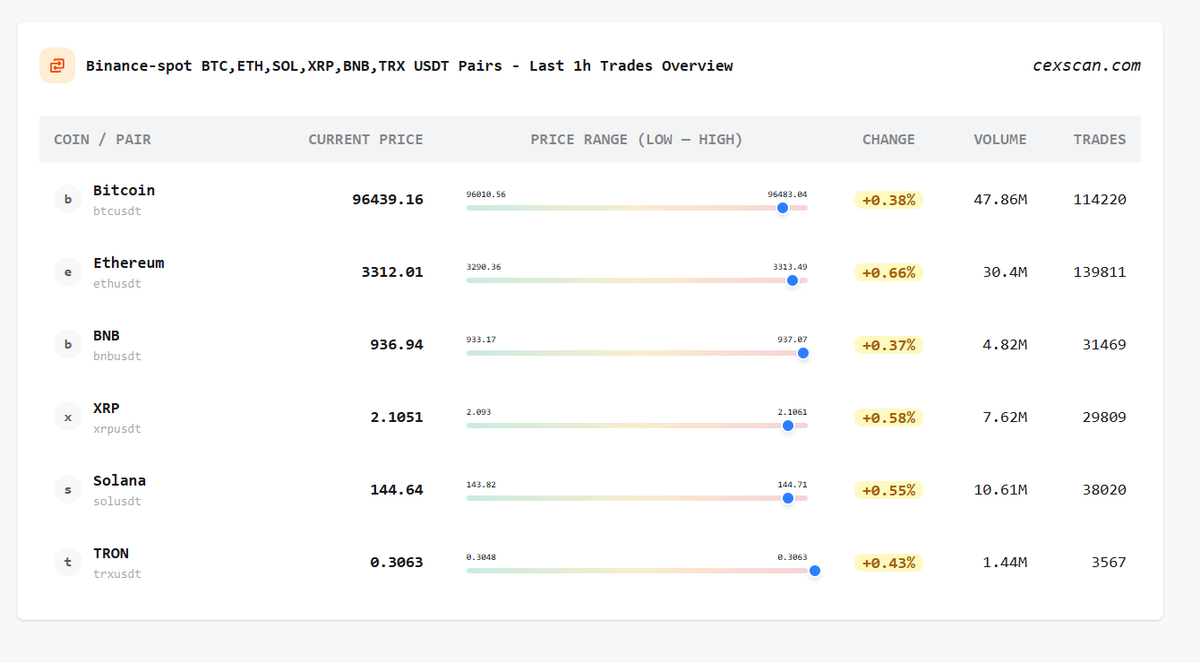This screenshot has height=663, width=1200.
Task: Select the Solana coin icon
Action: click(67, 489)
